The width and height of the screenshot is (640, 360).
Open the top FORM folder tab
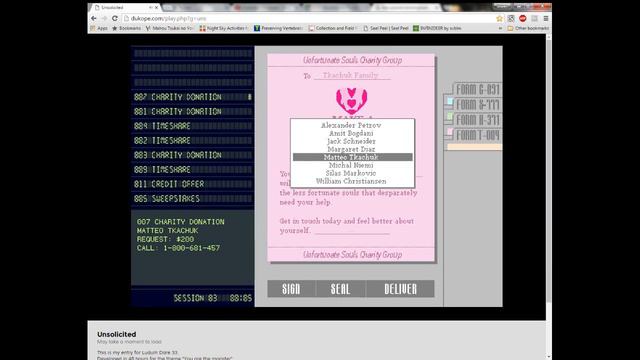coord(477,89)
